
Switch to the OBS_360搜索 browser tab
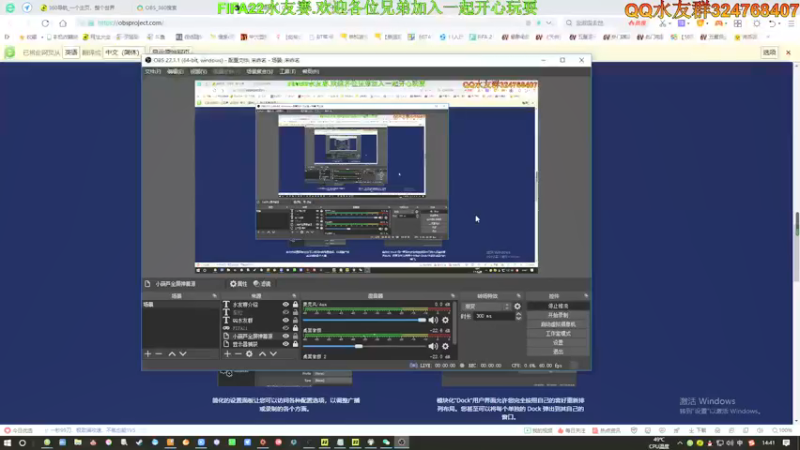click(157, 8)
